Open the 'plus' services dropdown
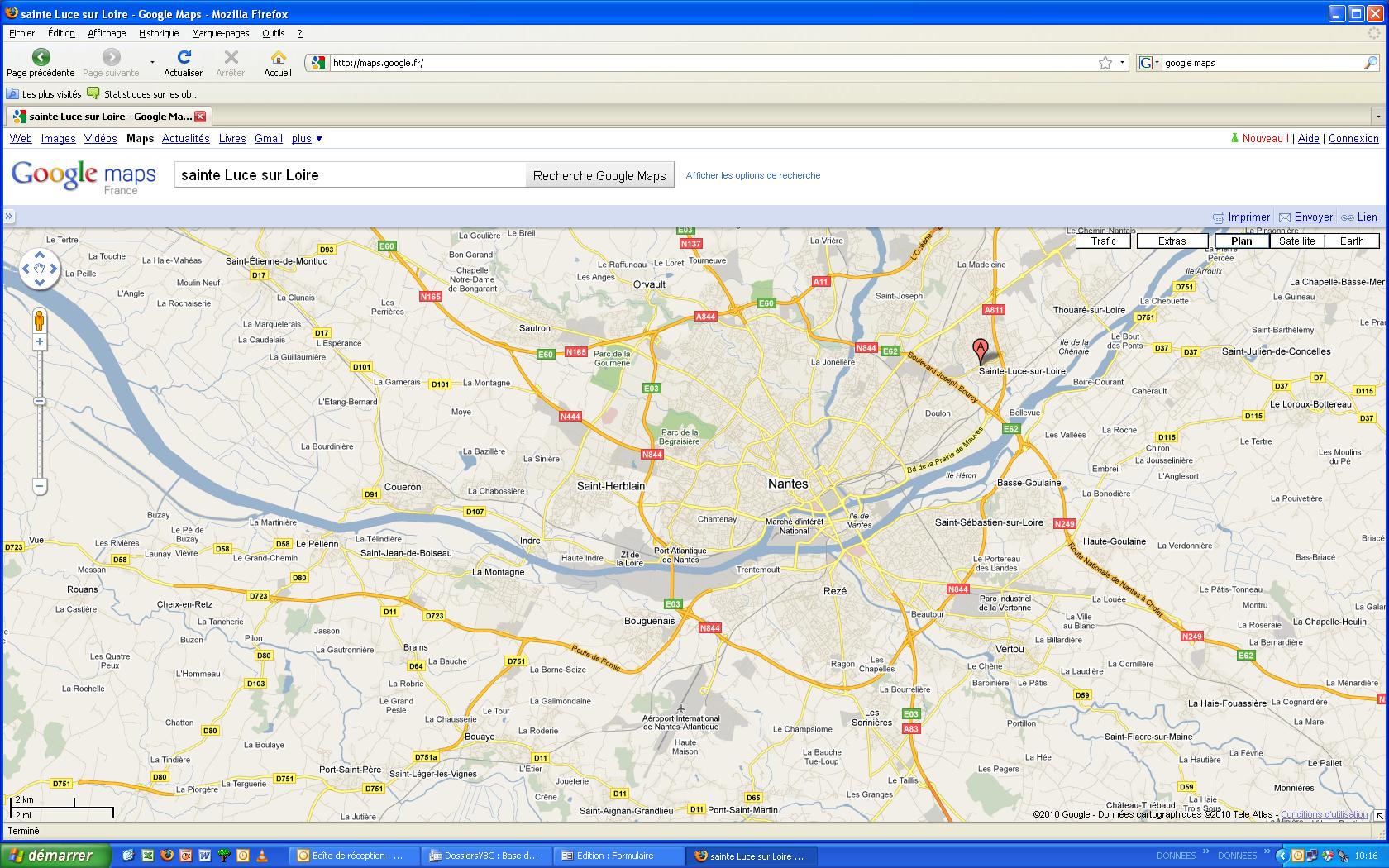Screen dimensions: 1389x868 coord(307,139)
